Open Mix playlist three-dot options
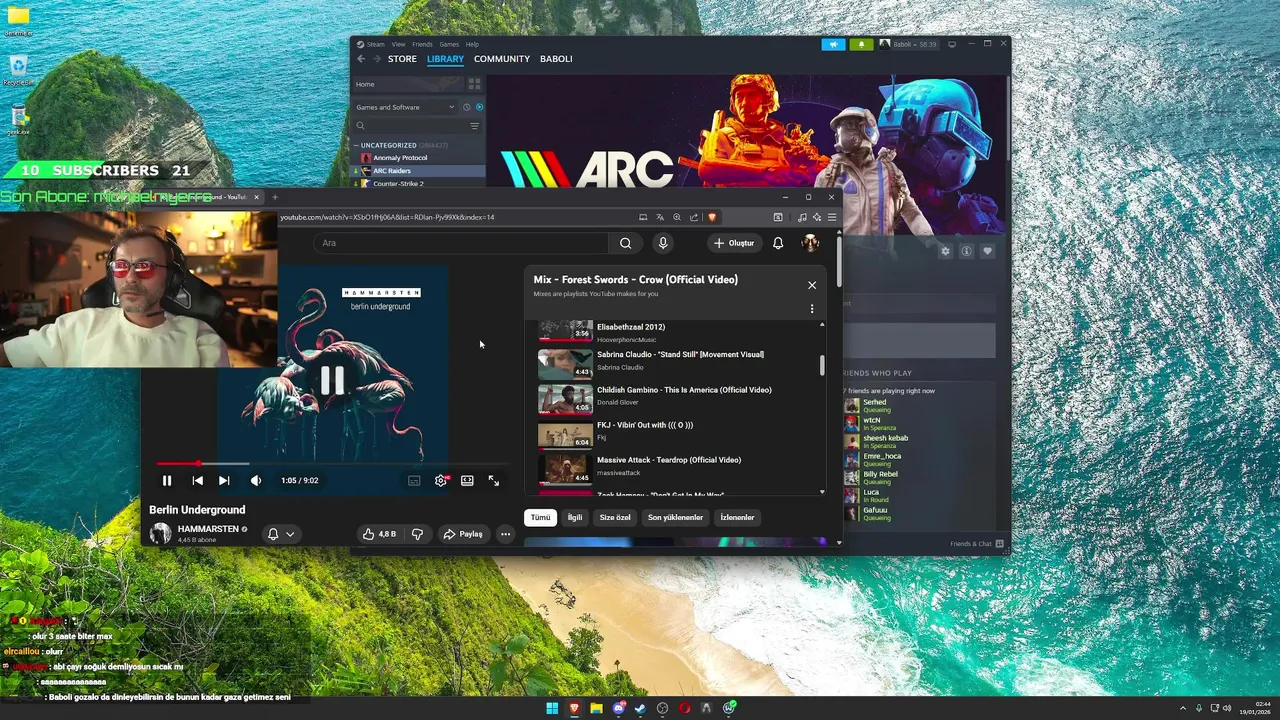 (812, 309)
